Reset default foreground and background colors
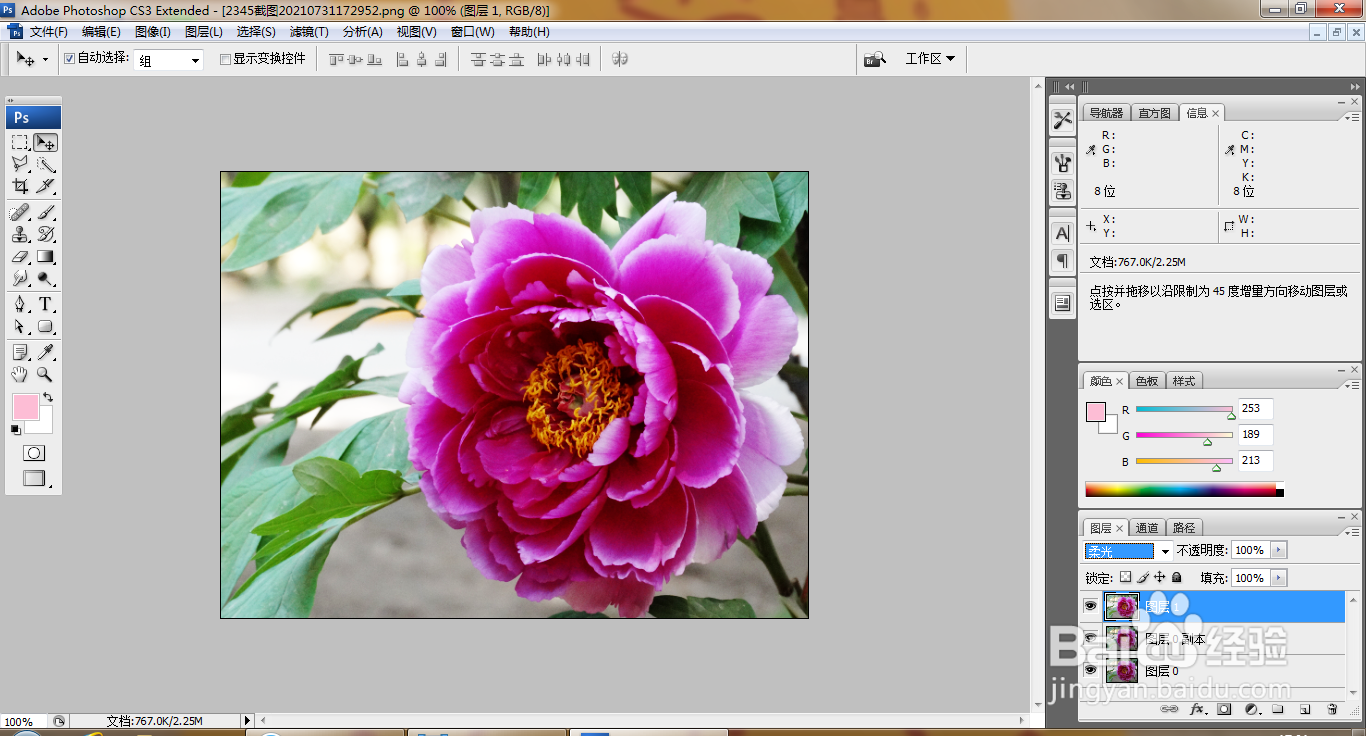 (x=15, y=430)
